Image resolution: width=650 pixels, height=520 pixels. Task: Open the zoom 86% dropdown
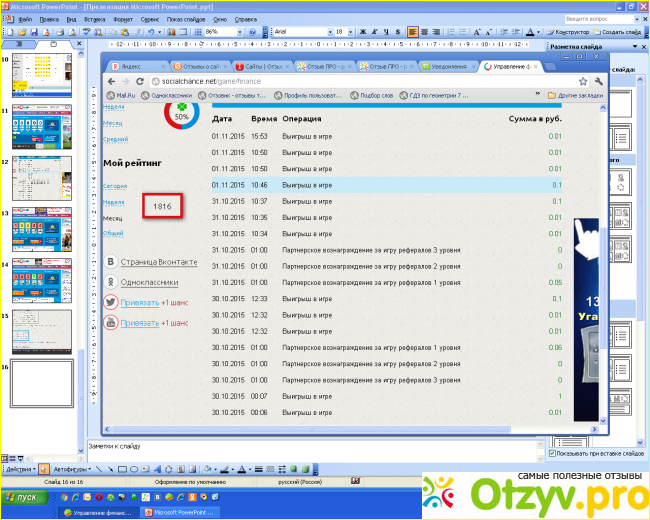coord(240,32)
